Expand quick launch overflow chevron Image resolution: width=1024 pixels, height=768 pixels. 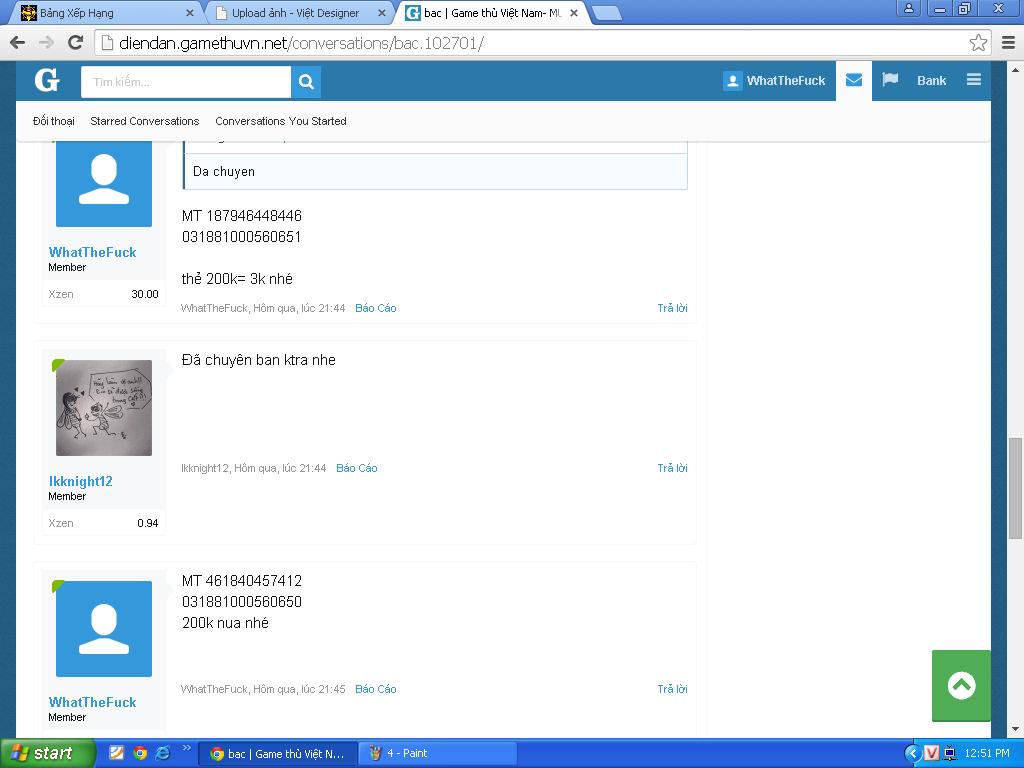(x=186, y=748)
